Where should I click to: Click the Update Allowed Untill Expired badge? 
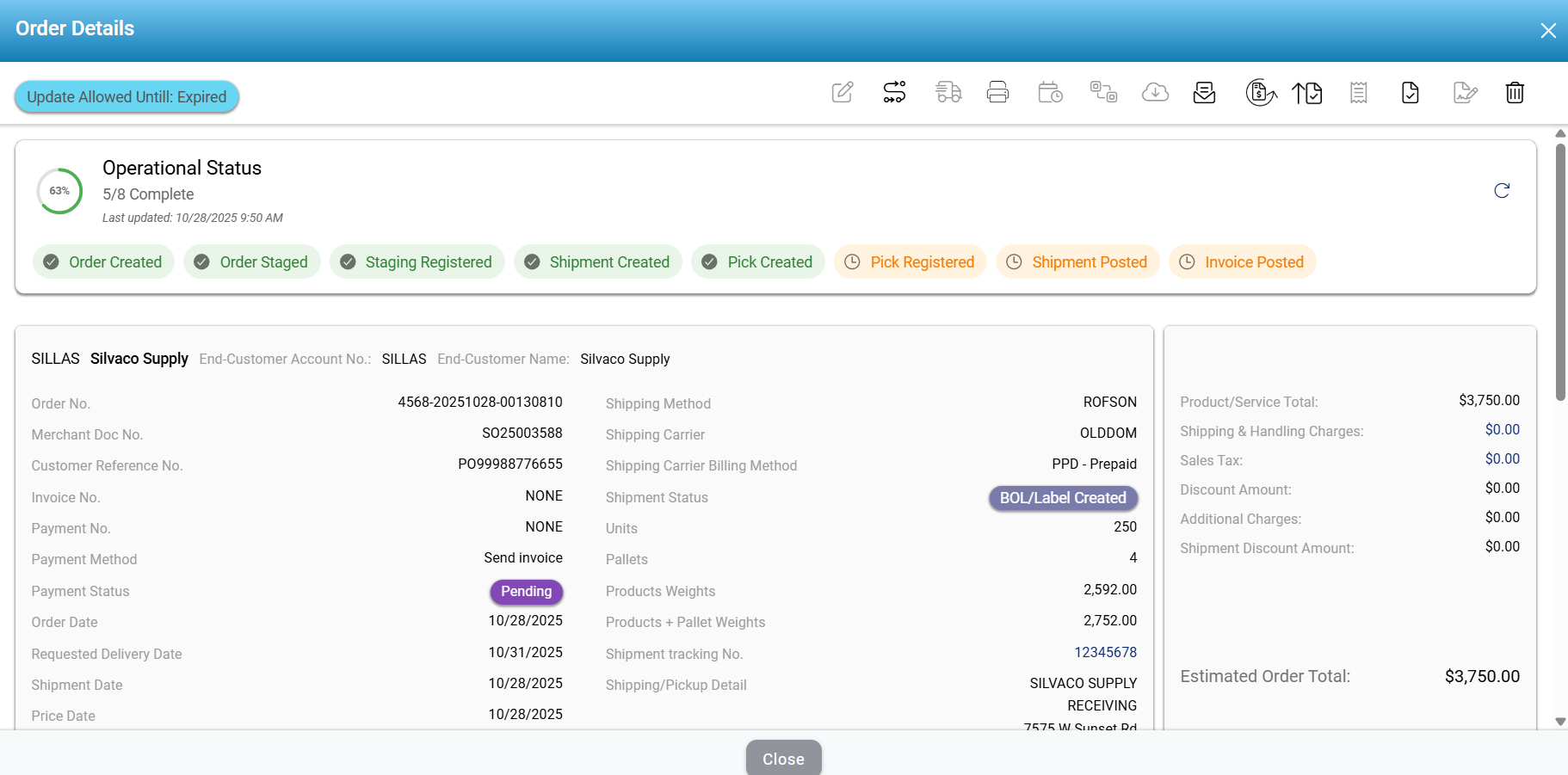[127, 97]
